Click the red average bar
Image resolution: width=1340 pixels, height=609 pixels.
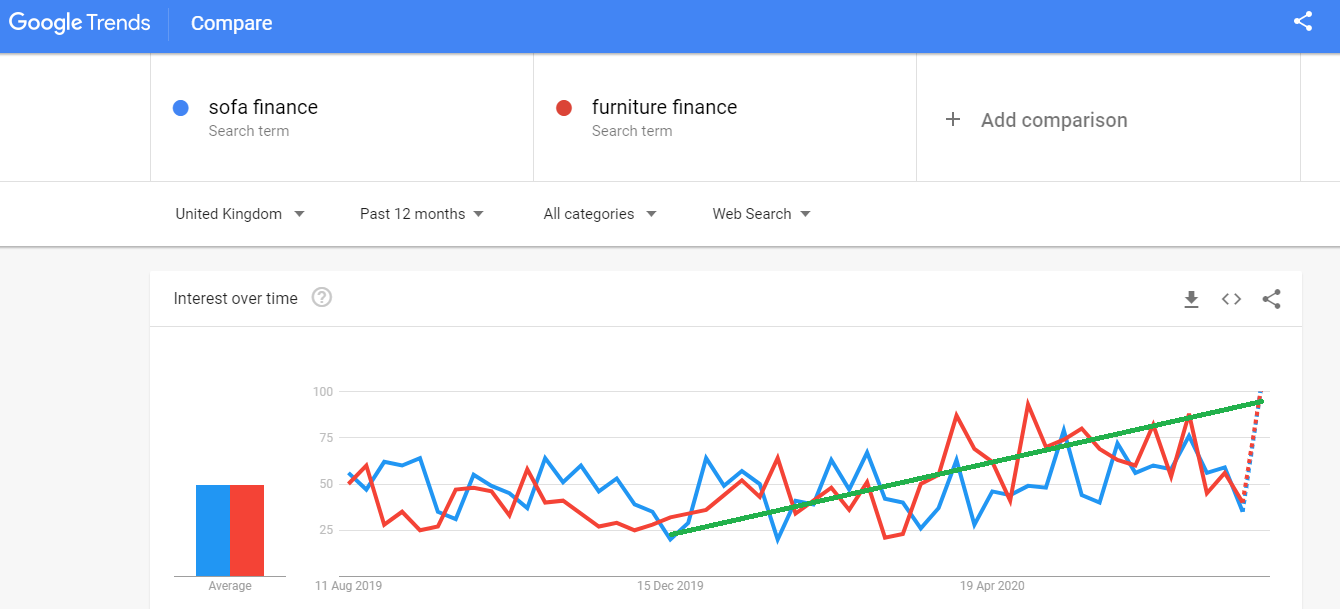pyautogui.click(x=247, y=530)
